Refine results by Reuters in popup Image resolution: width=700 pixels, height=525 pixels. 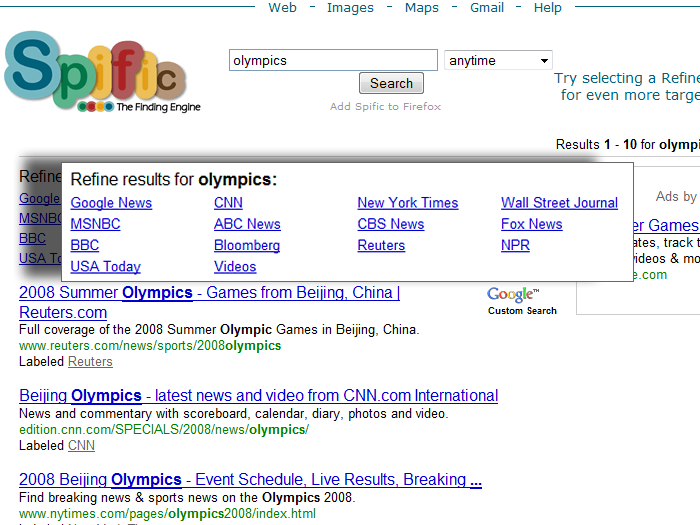(381, 245)
